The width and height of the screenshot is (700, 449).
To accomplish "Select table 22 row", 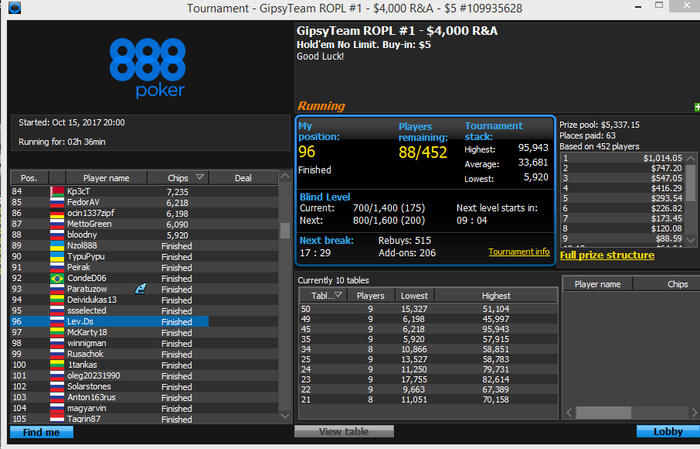I will point(428,390).
